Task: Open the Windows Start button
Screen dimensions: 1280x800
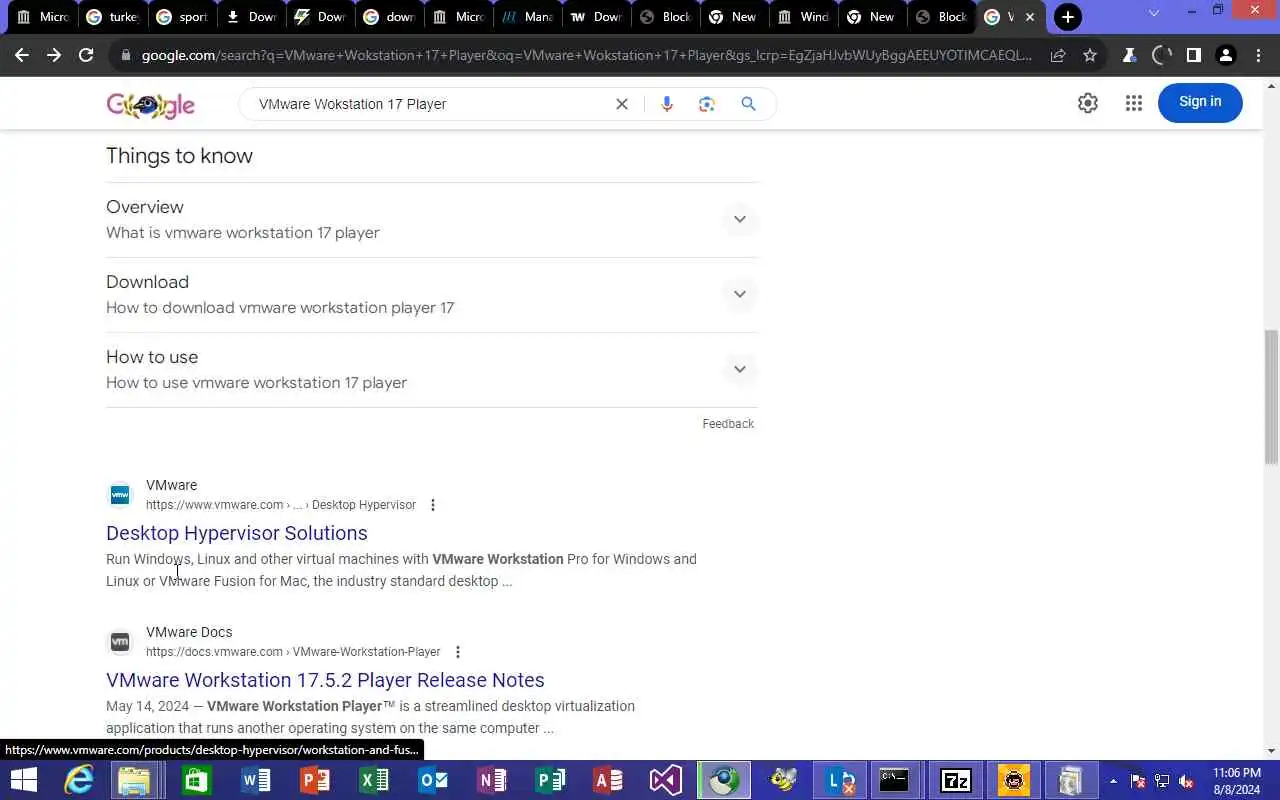Action: [x=22, y=780]
